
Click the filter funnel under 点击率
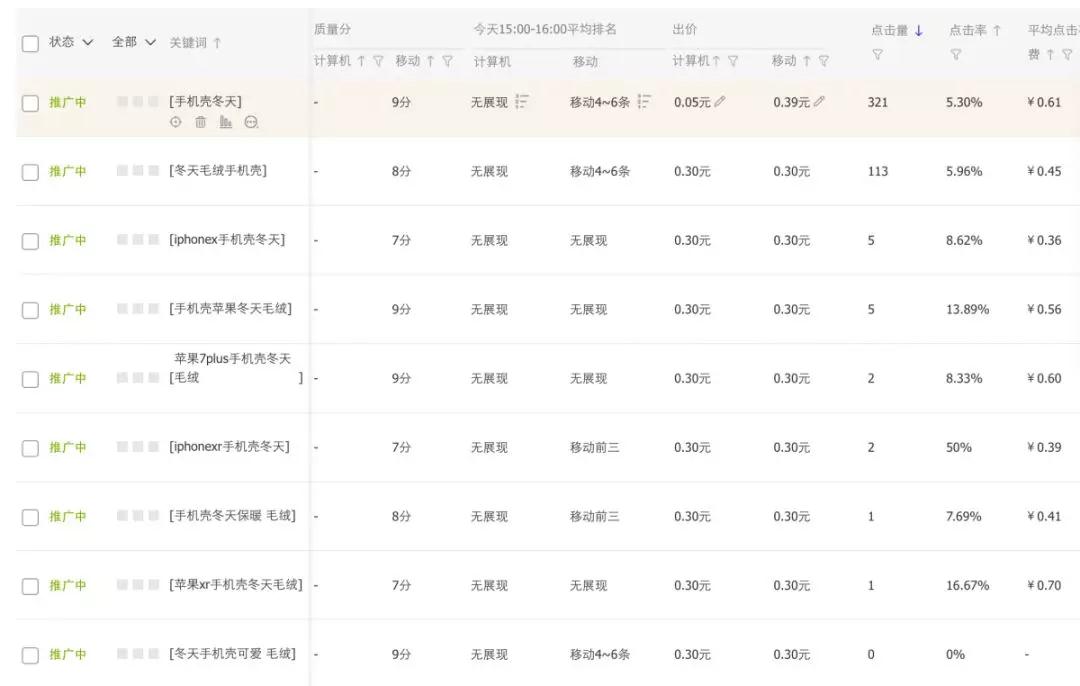tap(955, 55)
